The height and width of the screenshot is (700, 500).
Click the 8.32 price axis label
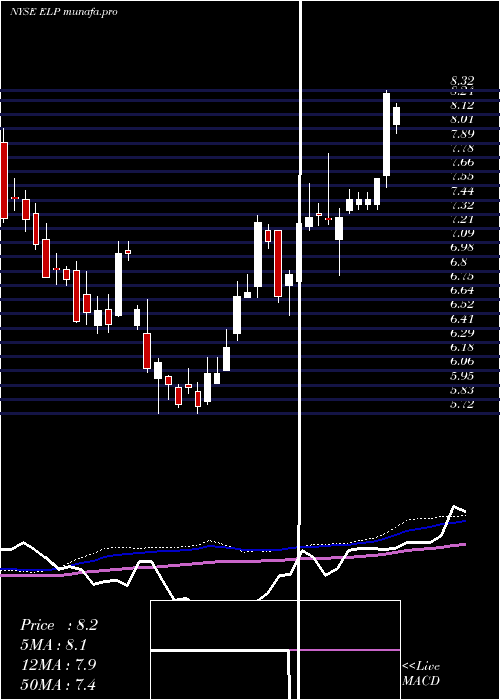462,81
